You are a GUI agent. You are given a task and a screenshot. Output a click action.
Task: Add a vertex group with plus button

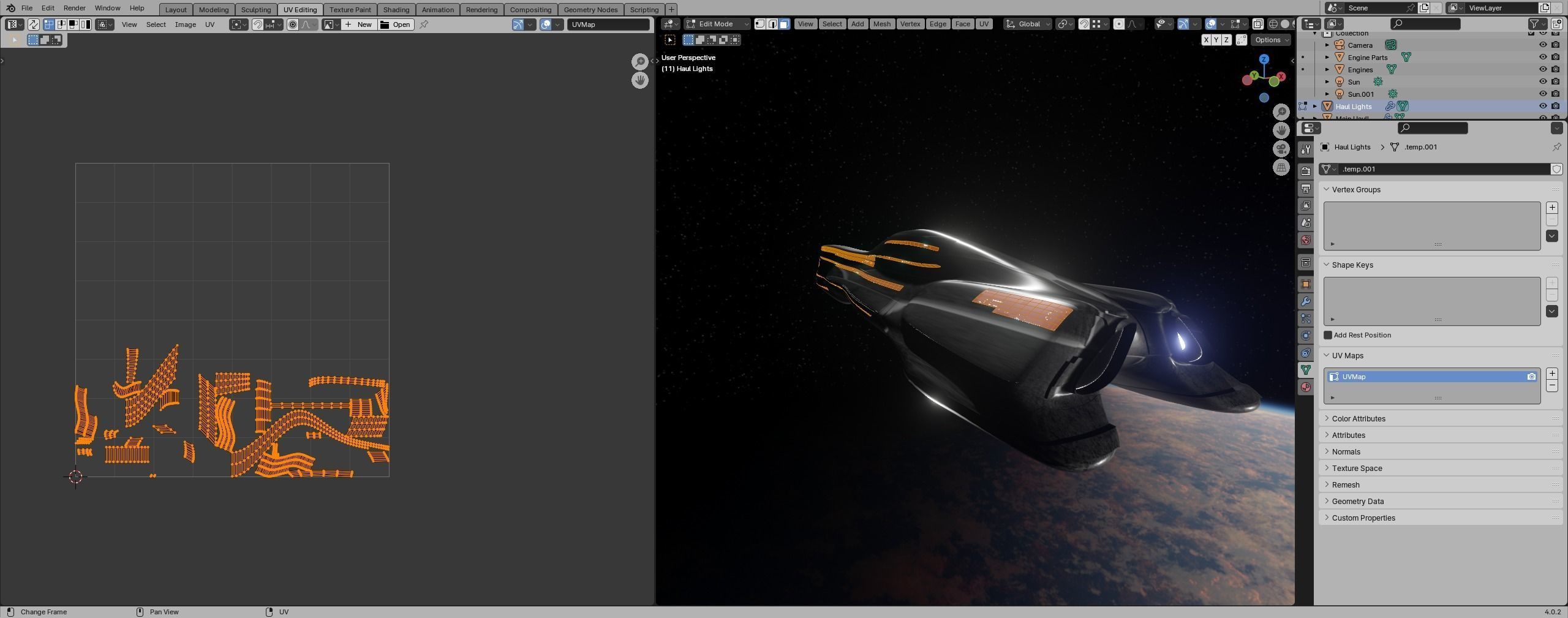1551,207
